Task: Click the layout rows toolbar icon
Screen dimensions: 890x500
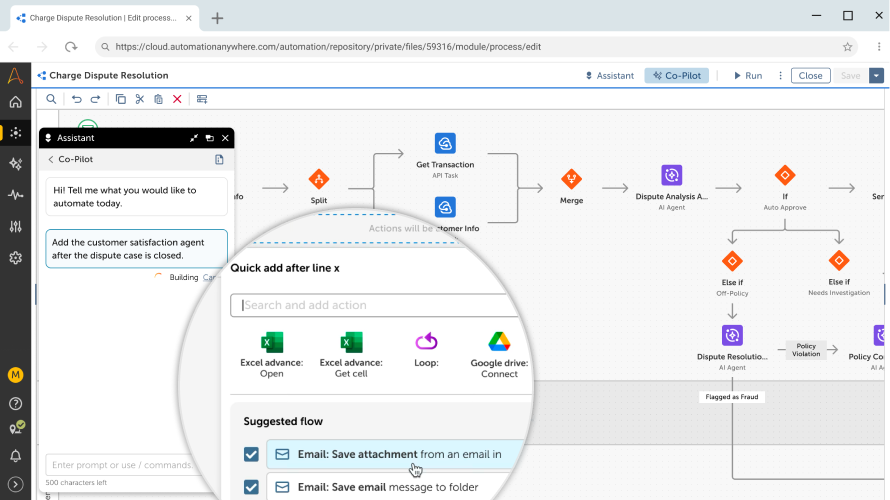Action: pos(201,99)
